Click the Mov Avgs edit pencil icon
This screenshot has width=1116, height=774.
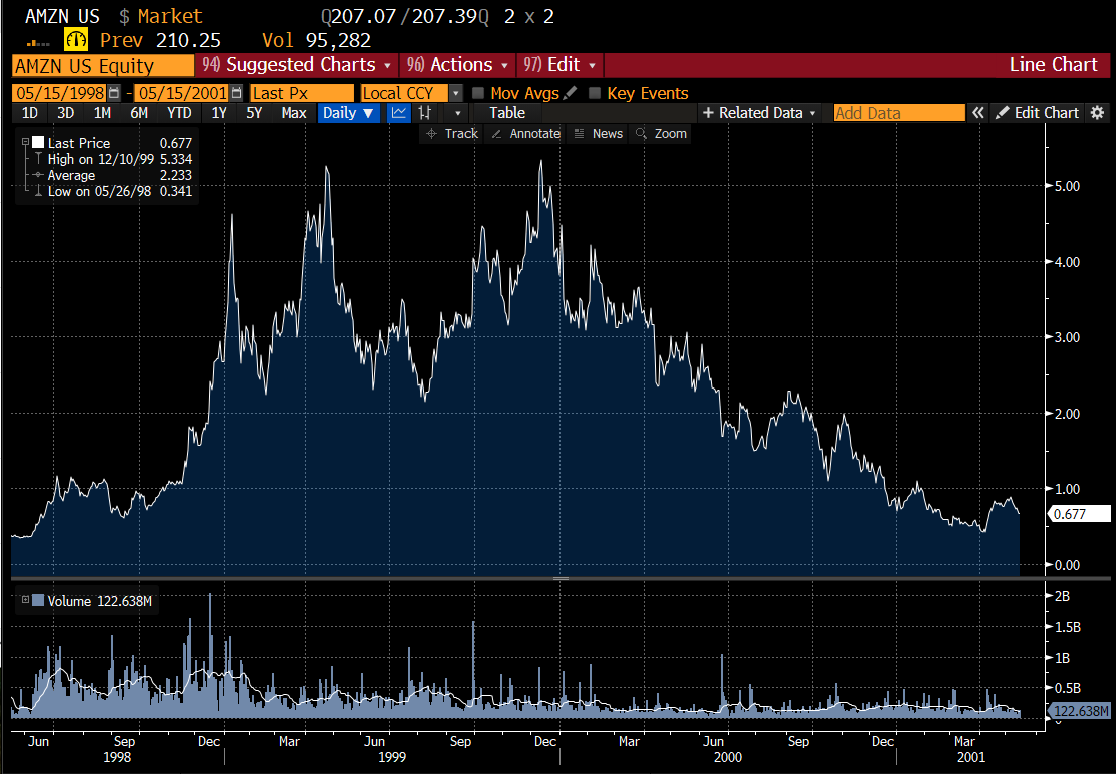(570, 93)
